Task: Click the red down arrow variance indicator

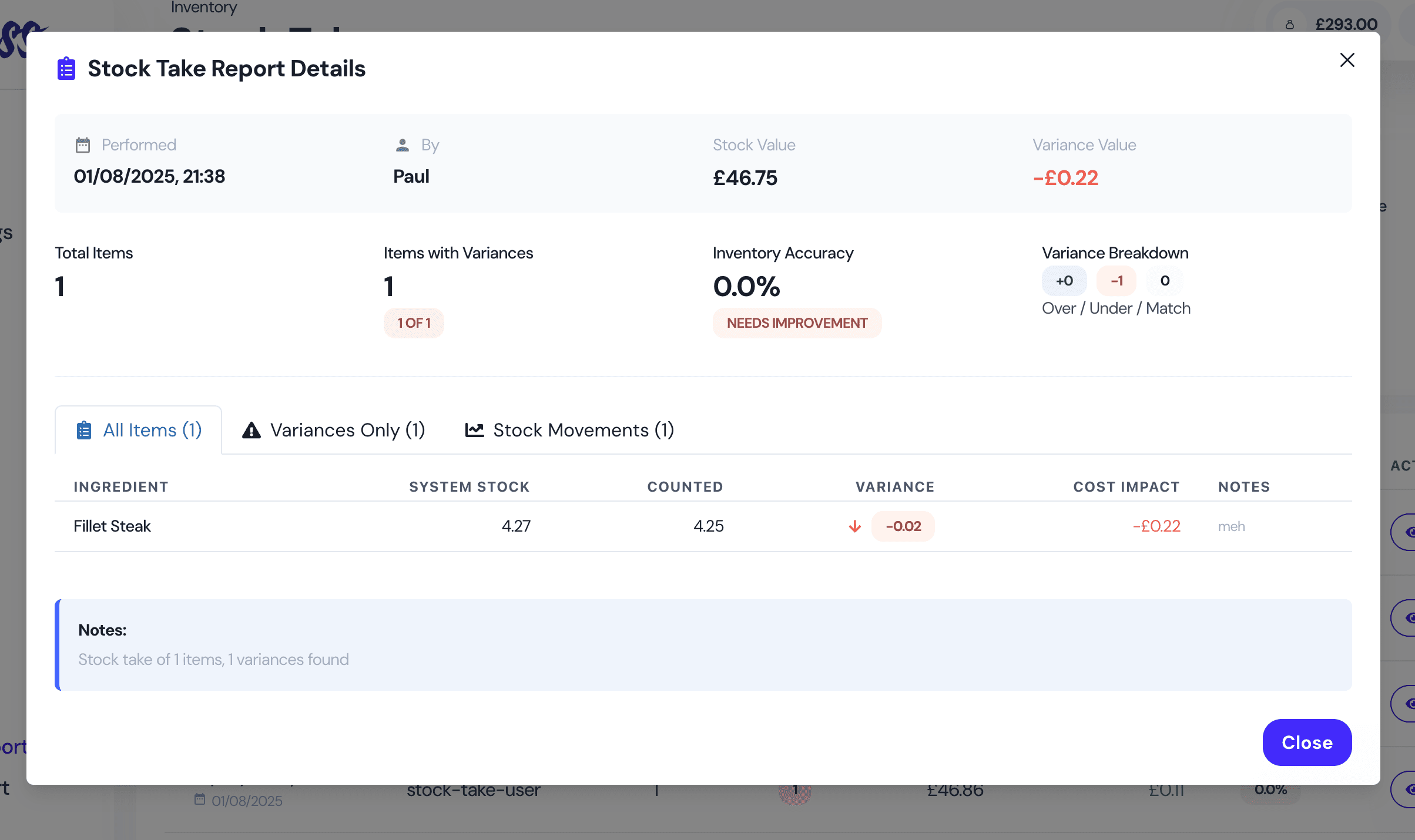Action: pyautogui.click(x=855, y=527)
